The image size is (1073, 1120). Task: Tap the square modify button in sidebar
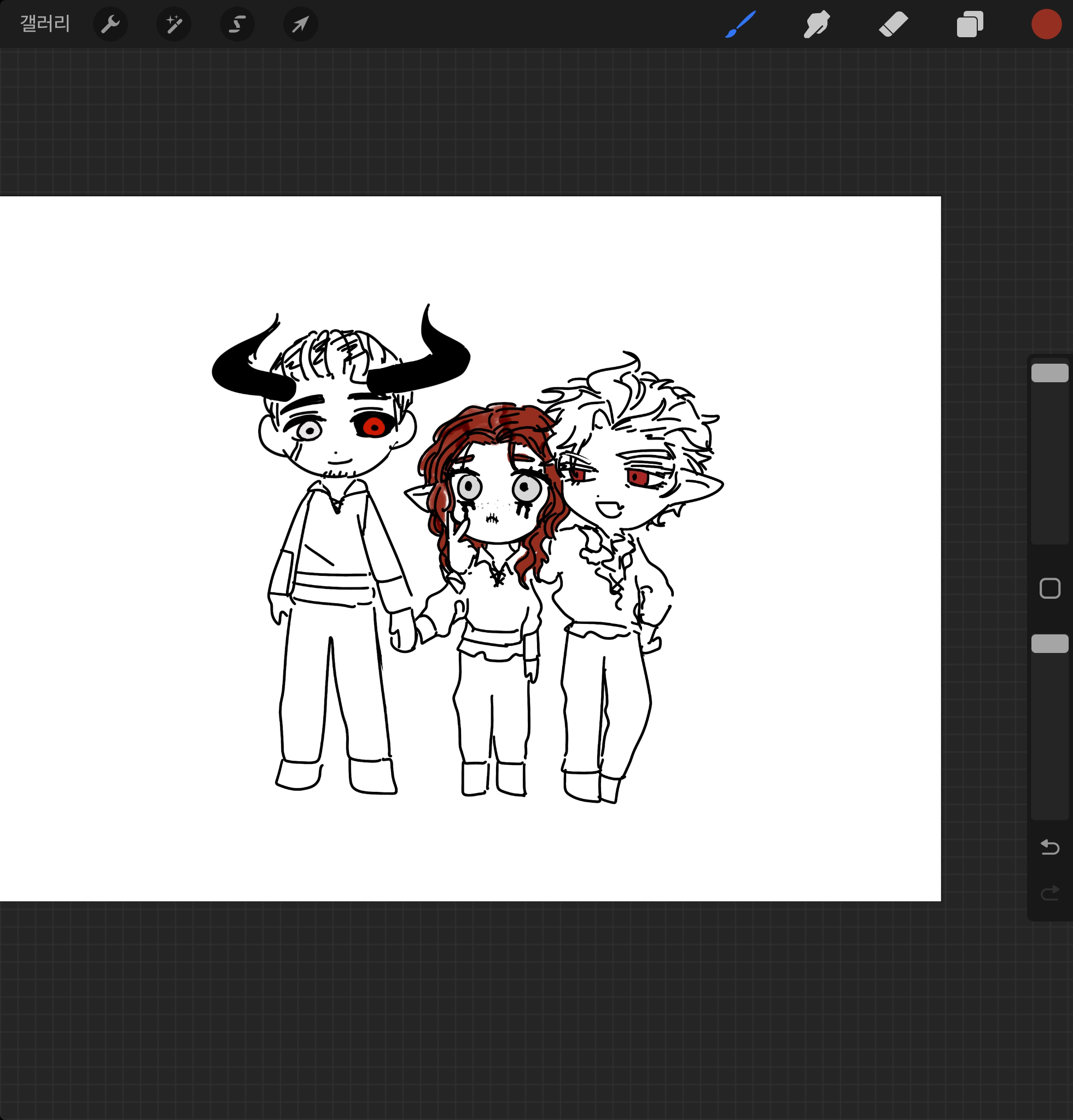click(1049, 588)
